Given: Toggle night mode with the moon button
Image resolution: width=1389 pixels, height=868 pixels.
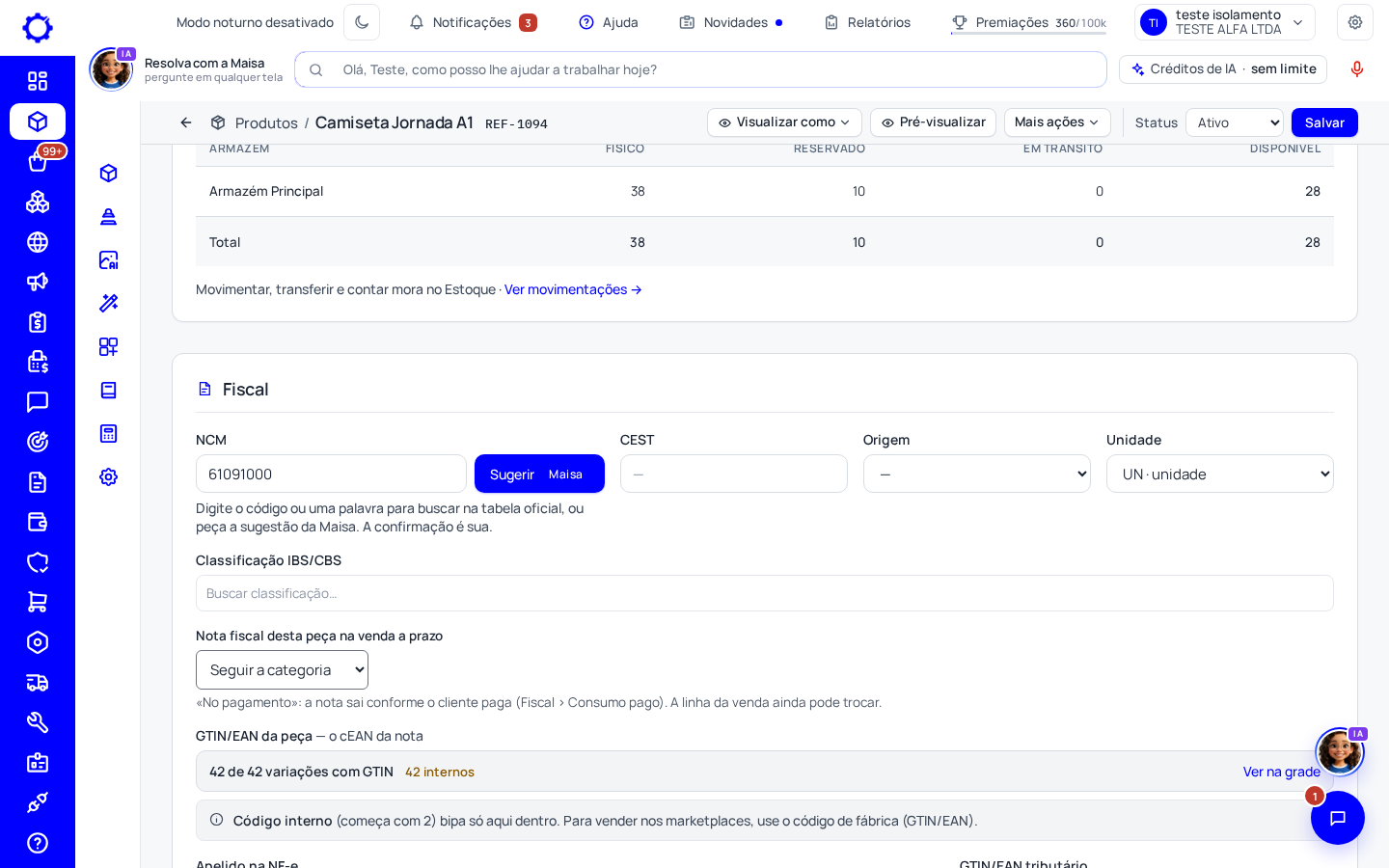Looking at the screenshot, I should [362, 22].
